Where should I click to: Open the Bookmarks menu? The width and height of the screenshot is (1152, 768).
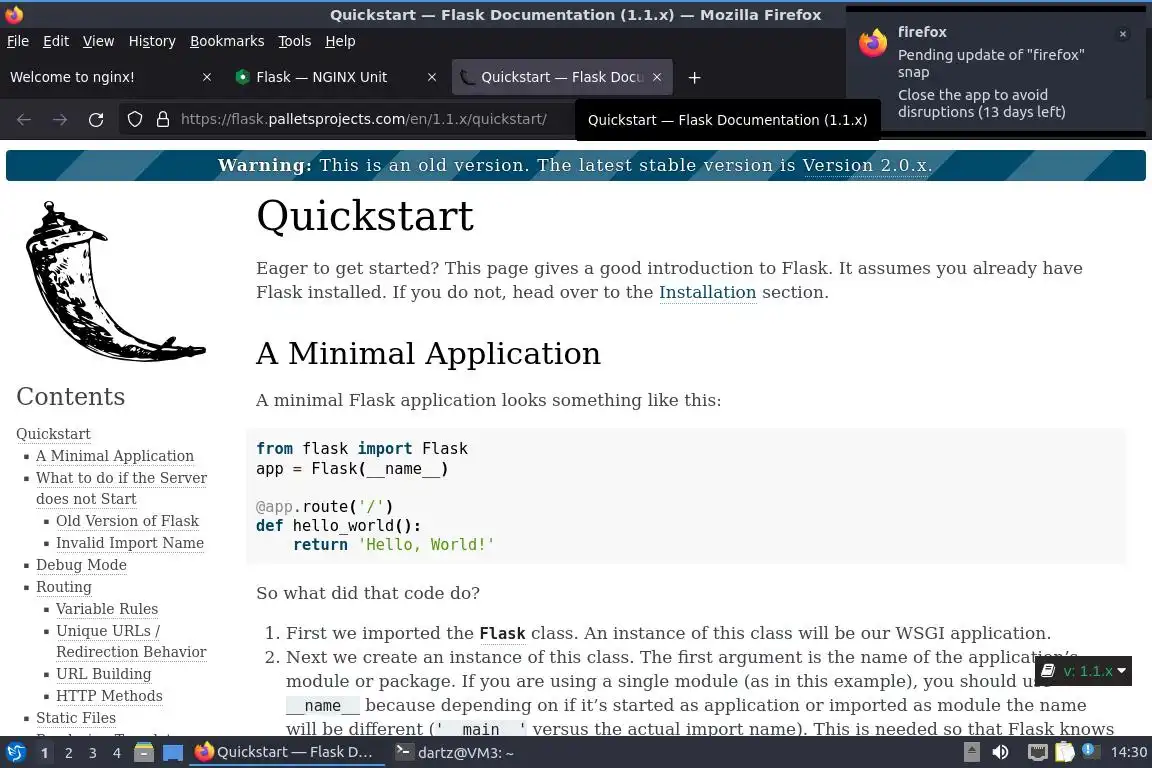point(227,41)
